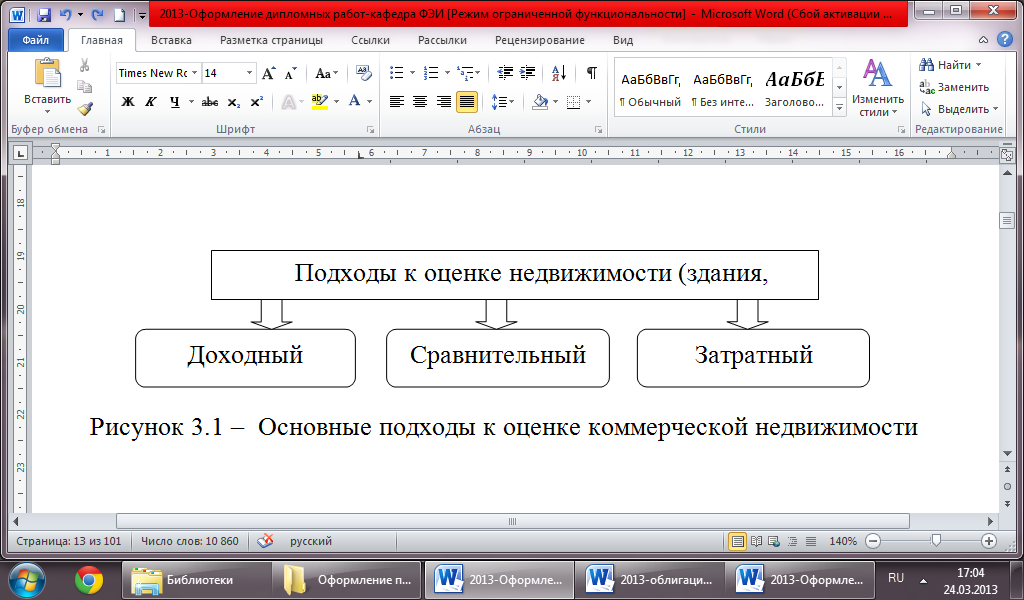Toggle Strikethrough formatting (abc)
This screenshot has width=1024, height=600.
(x=210, y=102)
